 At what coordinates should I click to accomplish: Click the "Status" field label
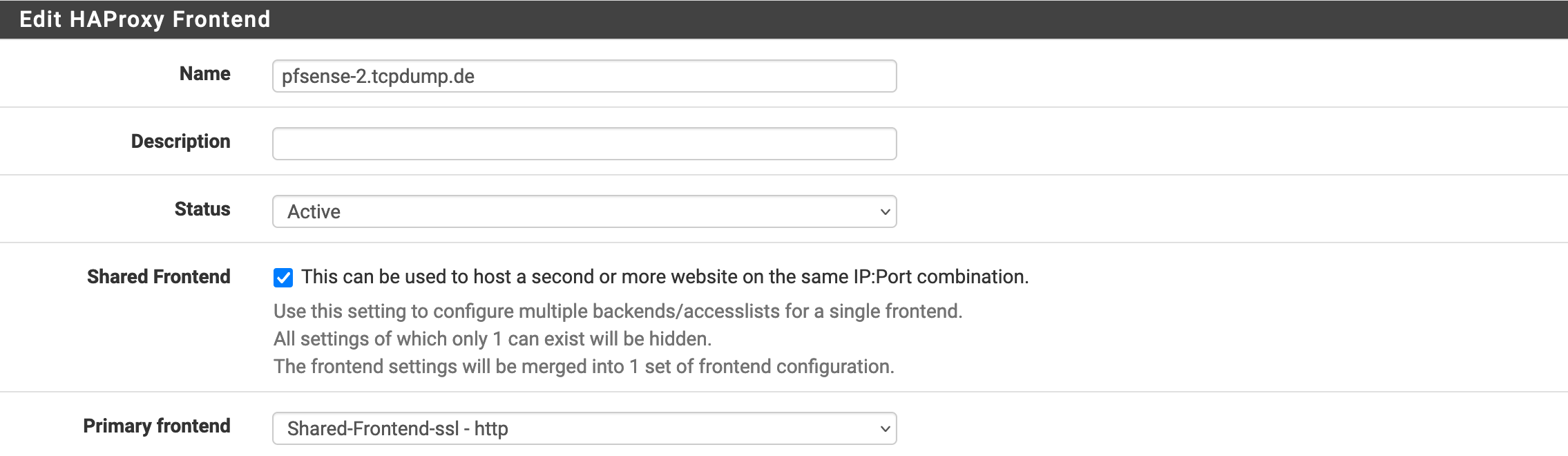pos(202,209)
